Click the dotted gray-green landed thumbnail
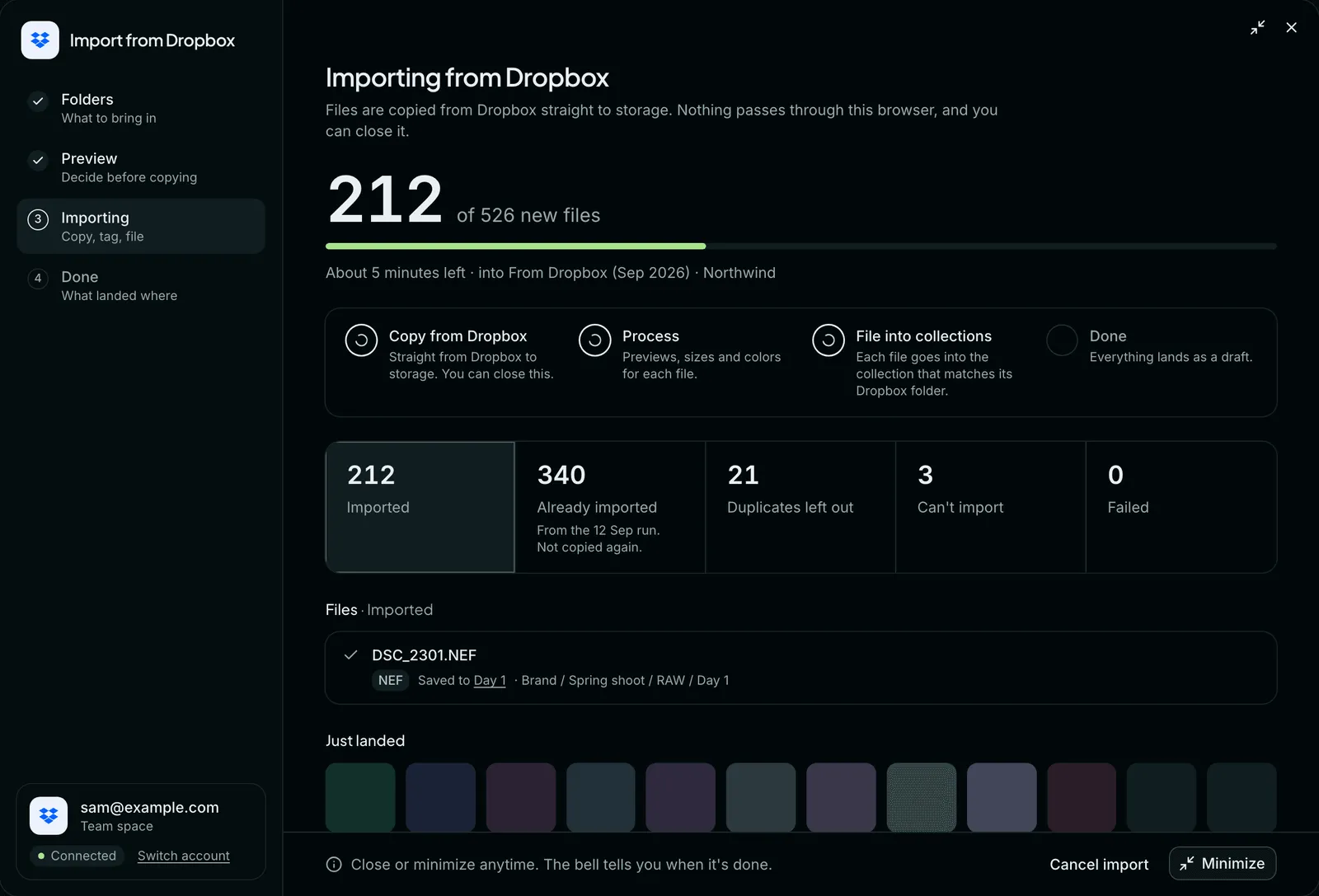1319x896 pixels. pos(922,797)
